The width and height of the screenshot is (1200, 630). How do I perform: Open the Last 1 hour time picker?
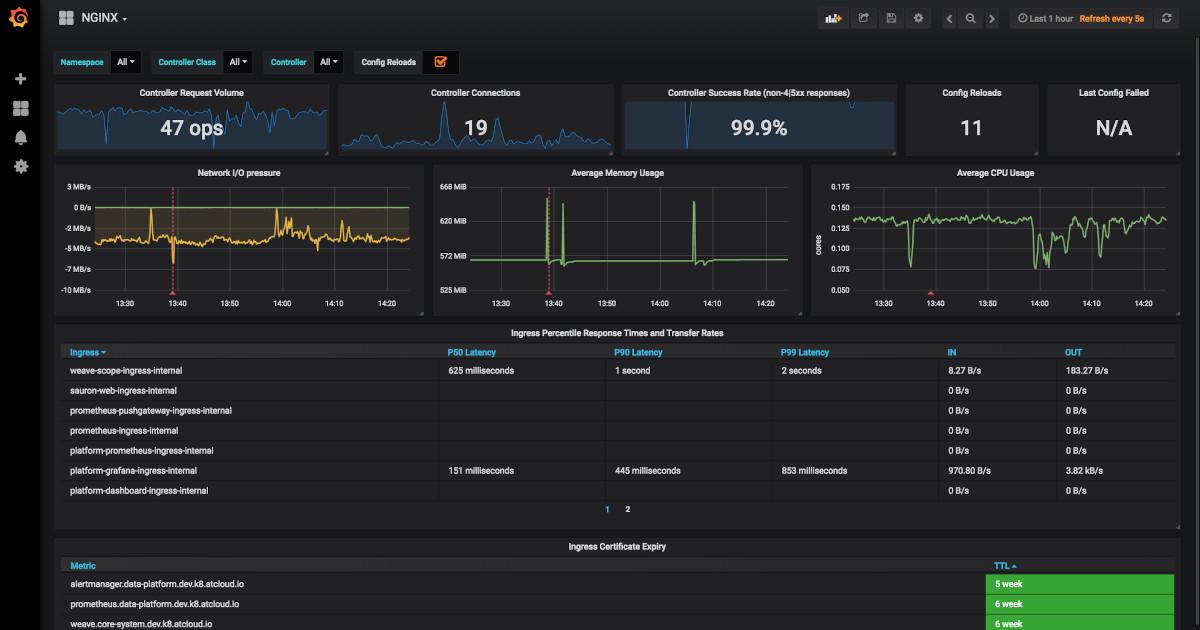click(x=1046, y=18)
